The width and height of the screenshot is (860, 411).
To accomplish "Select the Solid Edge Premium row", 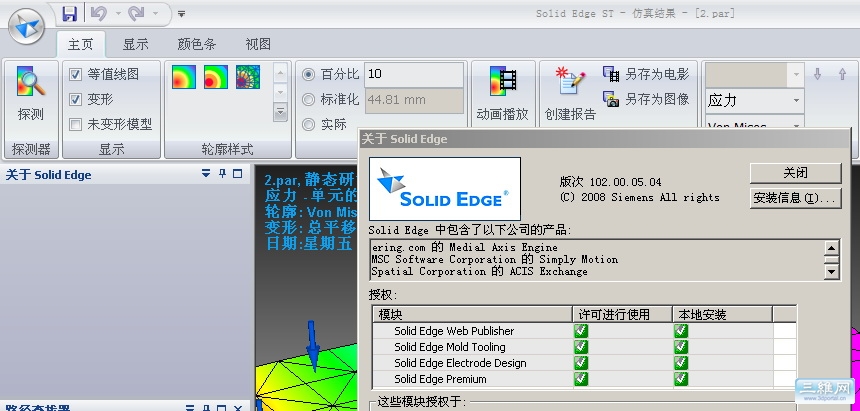I will [x=584, y=379].
